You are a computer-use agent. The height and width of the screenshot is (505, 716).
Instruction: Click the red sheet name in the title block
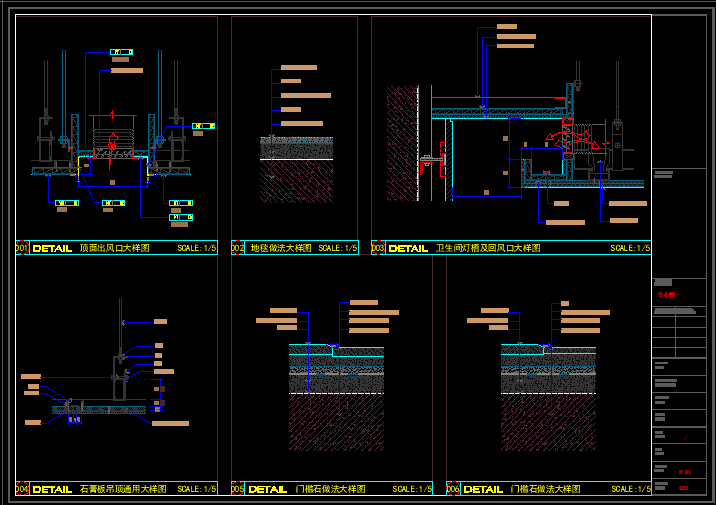coord(669,295)
